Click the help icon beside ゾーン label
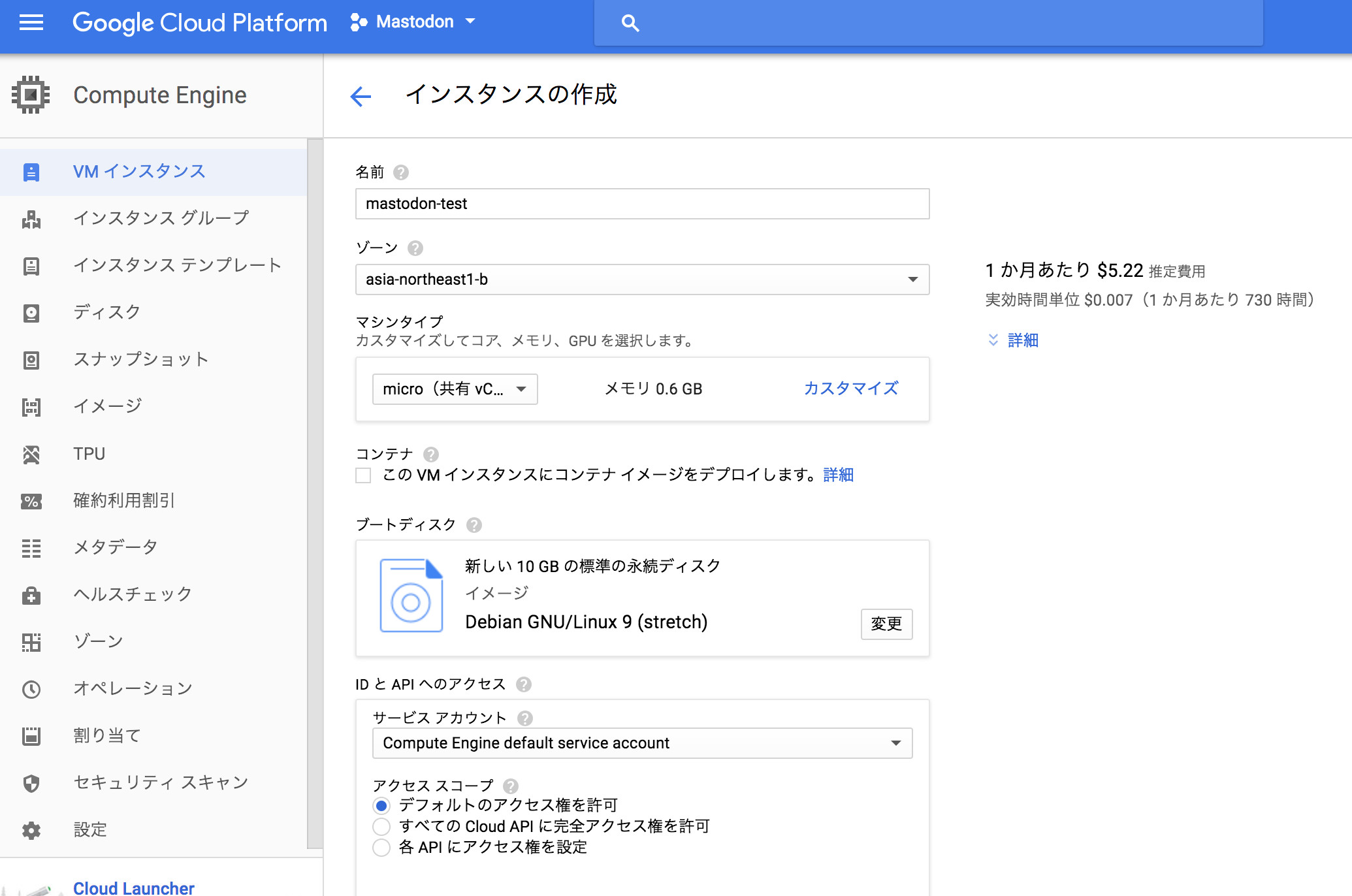Viewport: 1352px width, 896px height. click(415, 248)
